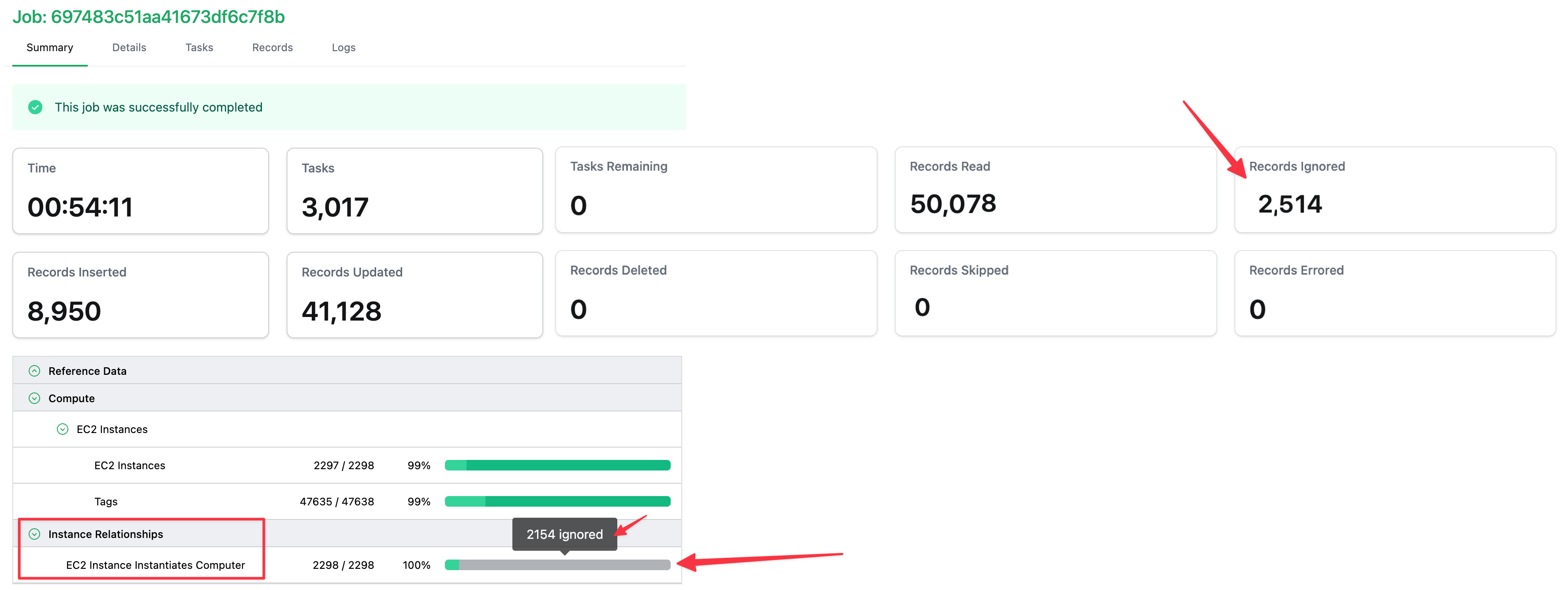The height and width of the screenshot is (590, 1568).
Task: Click the Records Inserted value 8,950
Action: tap(64, 311)
